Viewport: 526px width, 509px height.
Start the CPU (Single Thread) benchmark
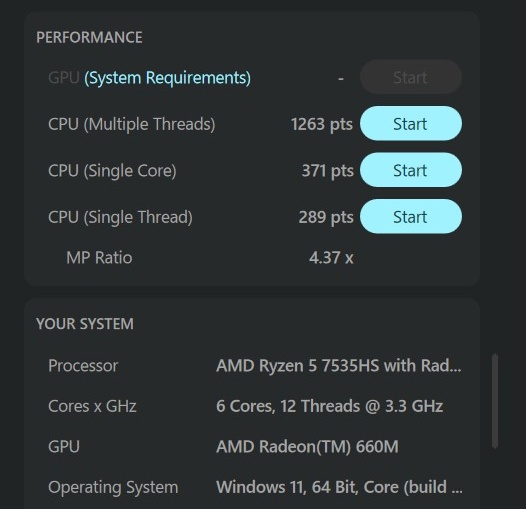[x=411, y=216]
